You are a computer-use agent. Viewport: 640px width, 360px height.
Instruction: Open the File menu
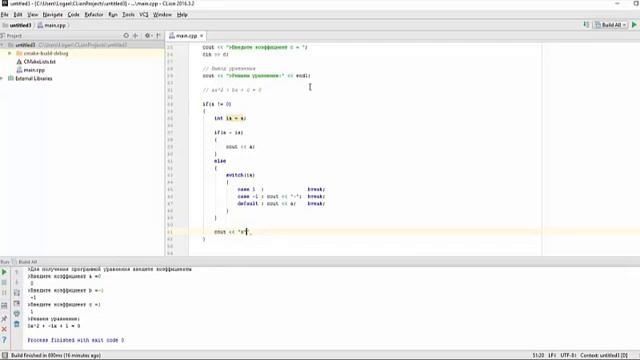pos(4,15)
